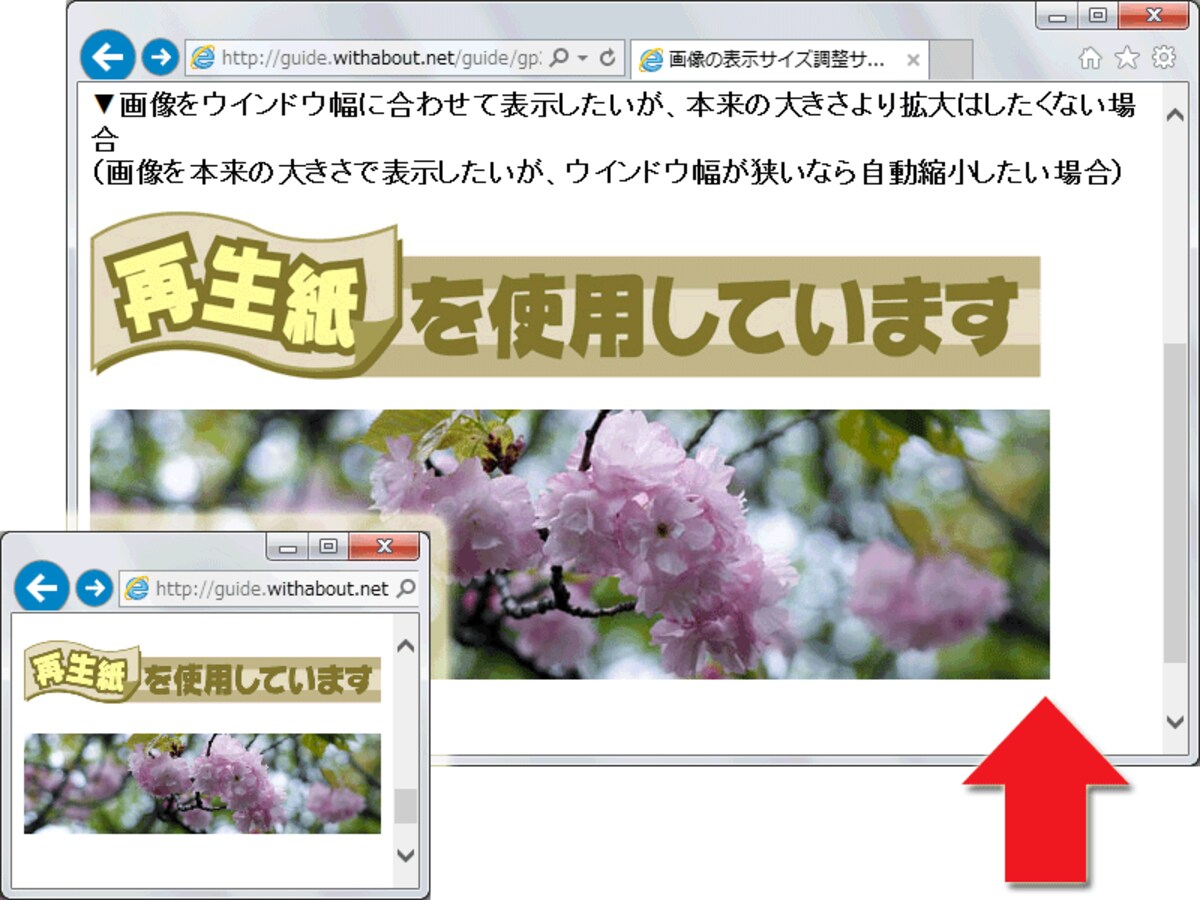Minimize the small browser window
The width and height of the screenshot is (1200, 900).
(288, 547)
